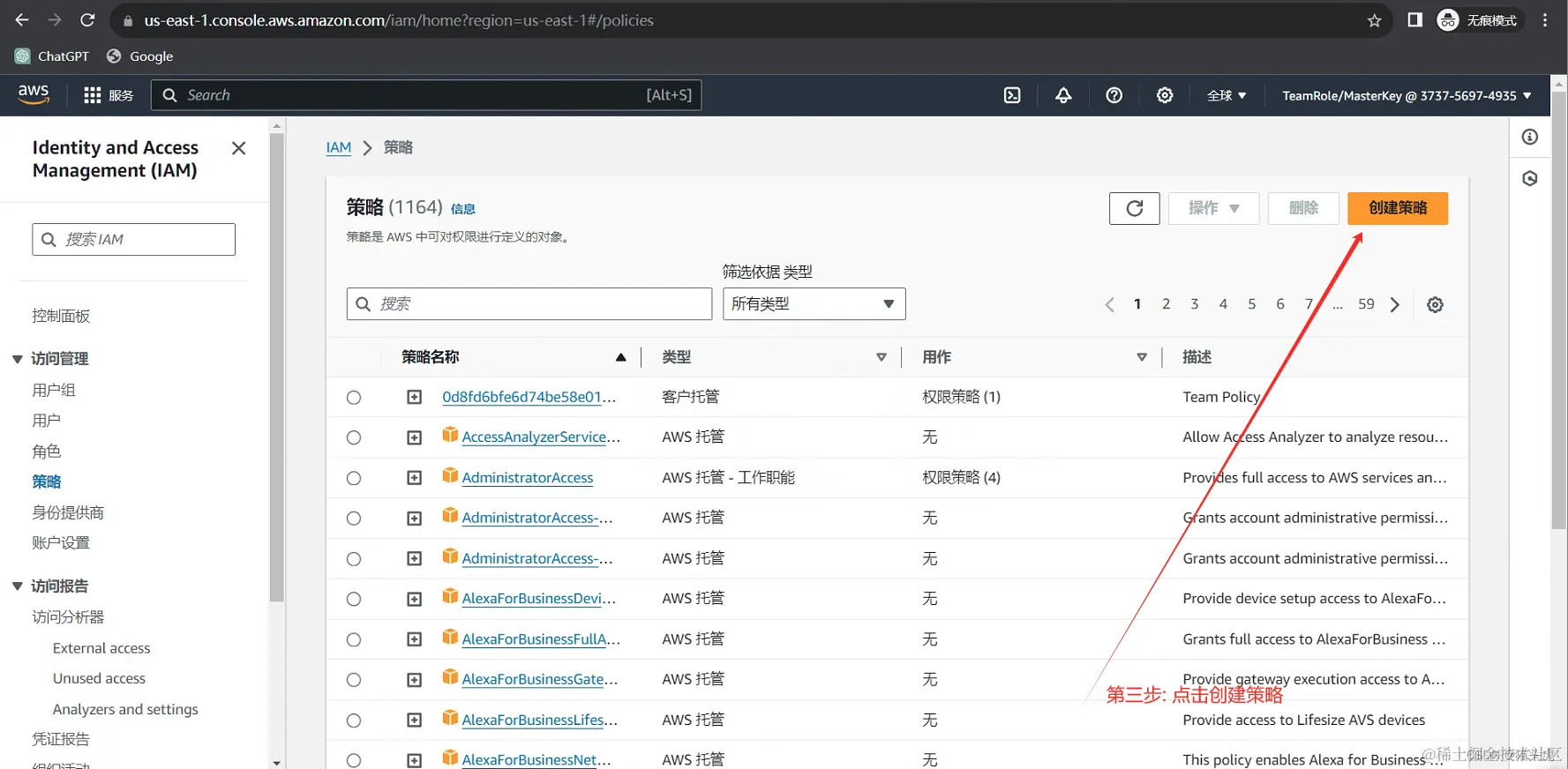Image resolution: width=1568 pixels, height=769 pixels.
Task: Open 身份提供商 in IAM sidebar
Action: pyautogui.click(x=68, y=512)
